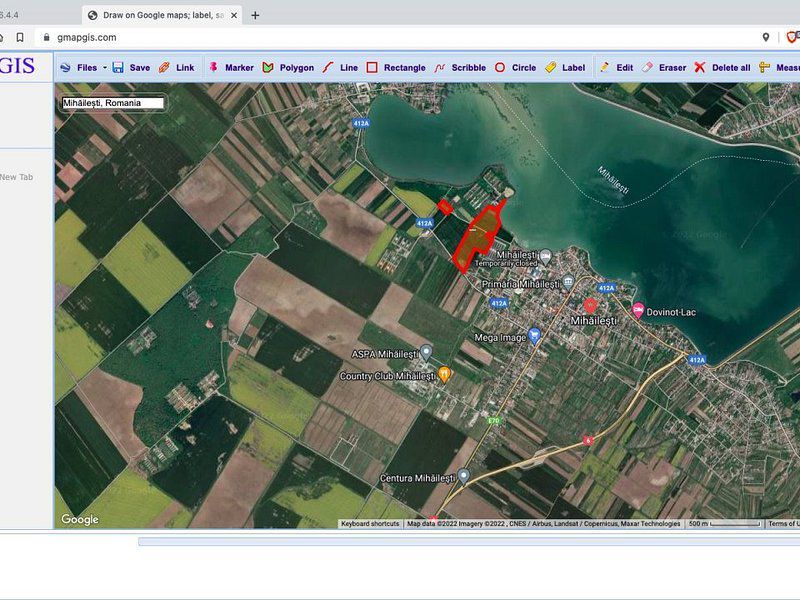Screen dimensions: 800x600
Task: Switch to the Draw on Google maps tab
Action: [x=160, y=15]
